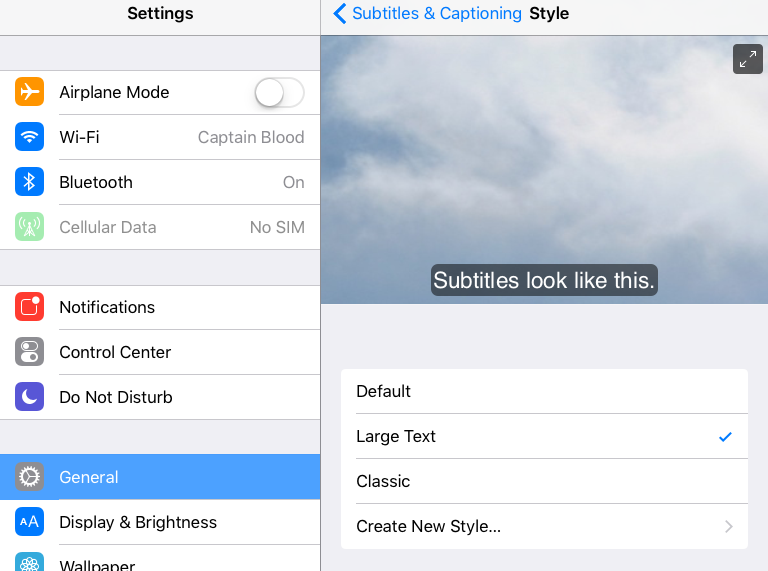Open Bluetooth settings showing On
Image resolution: width=768 pixels, height=571 pixels.
[x=160, y=182]
